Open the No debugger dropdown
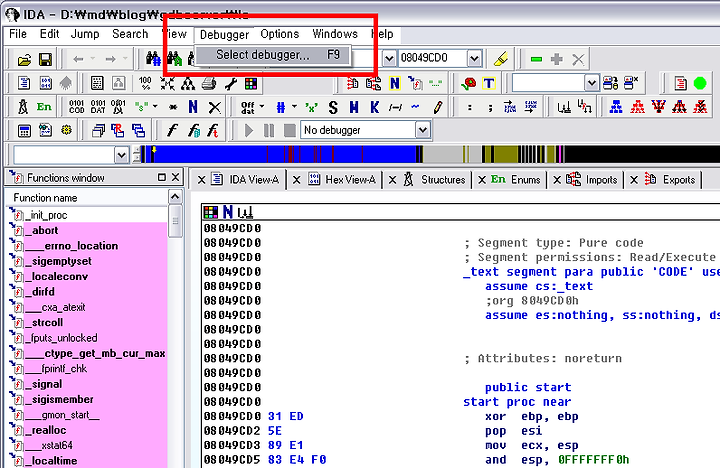The width and height of the screenshot is (720, 468). pyautogui.click(x=423, y=130)
